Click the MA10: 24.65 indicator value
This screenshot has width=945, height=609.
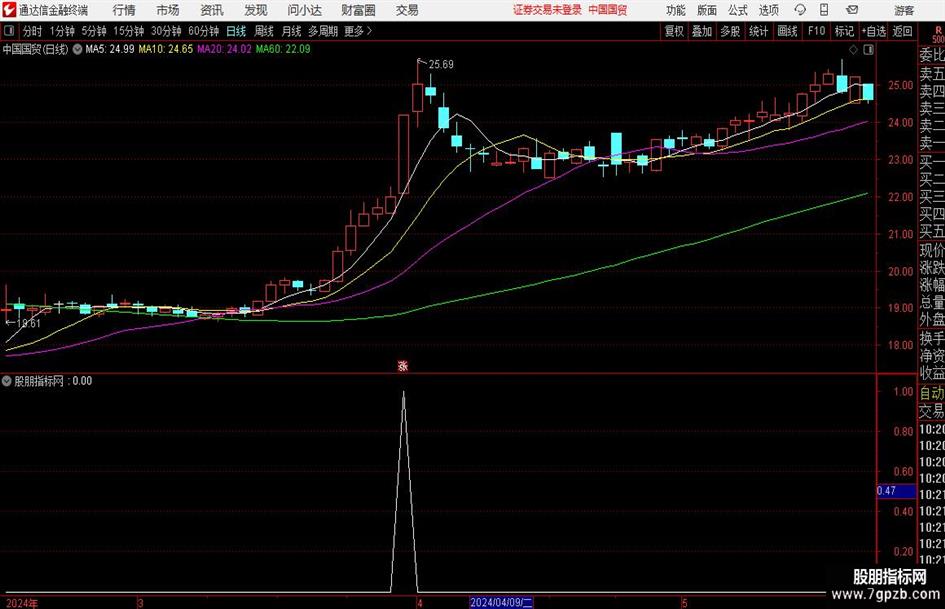tap(166, 49)
